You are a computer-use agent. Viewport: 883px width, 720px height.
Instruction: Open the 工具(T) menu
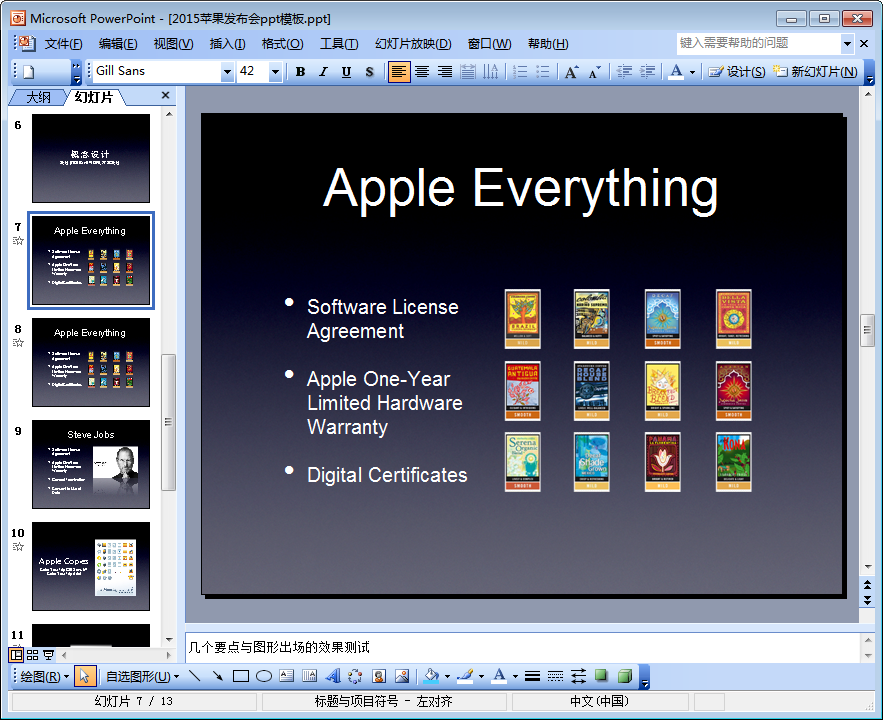[339, 44]
